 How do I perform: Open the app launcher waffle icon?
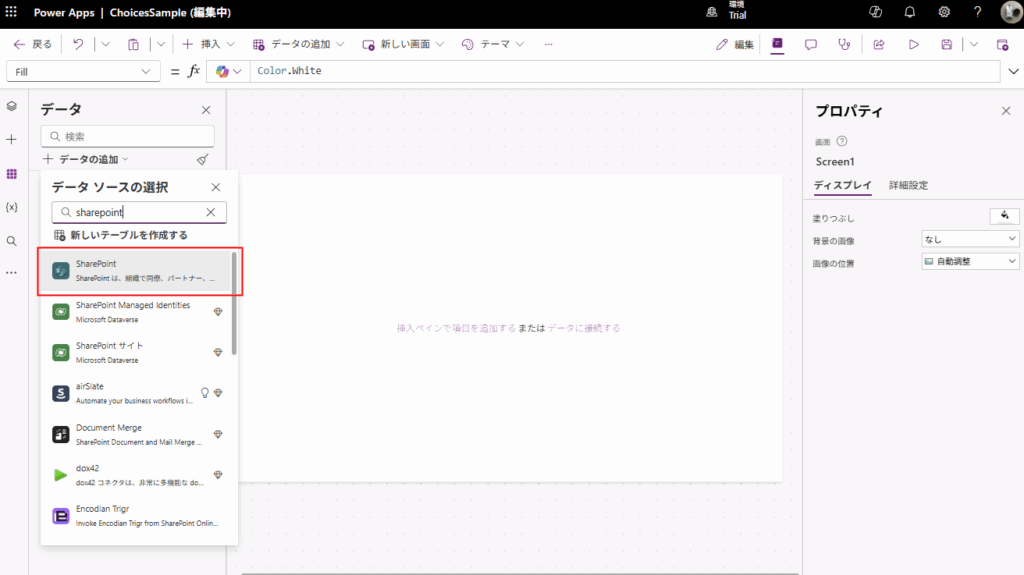[11, 12]
